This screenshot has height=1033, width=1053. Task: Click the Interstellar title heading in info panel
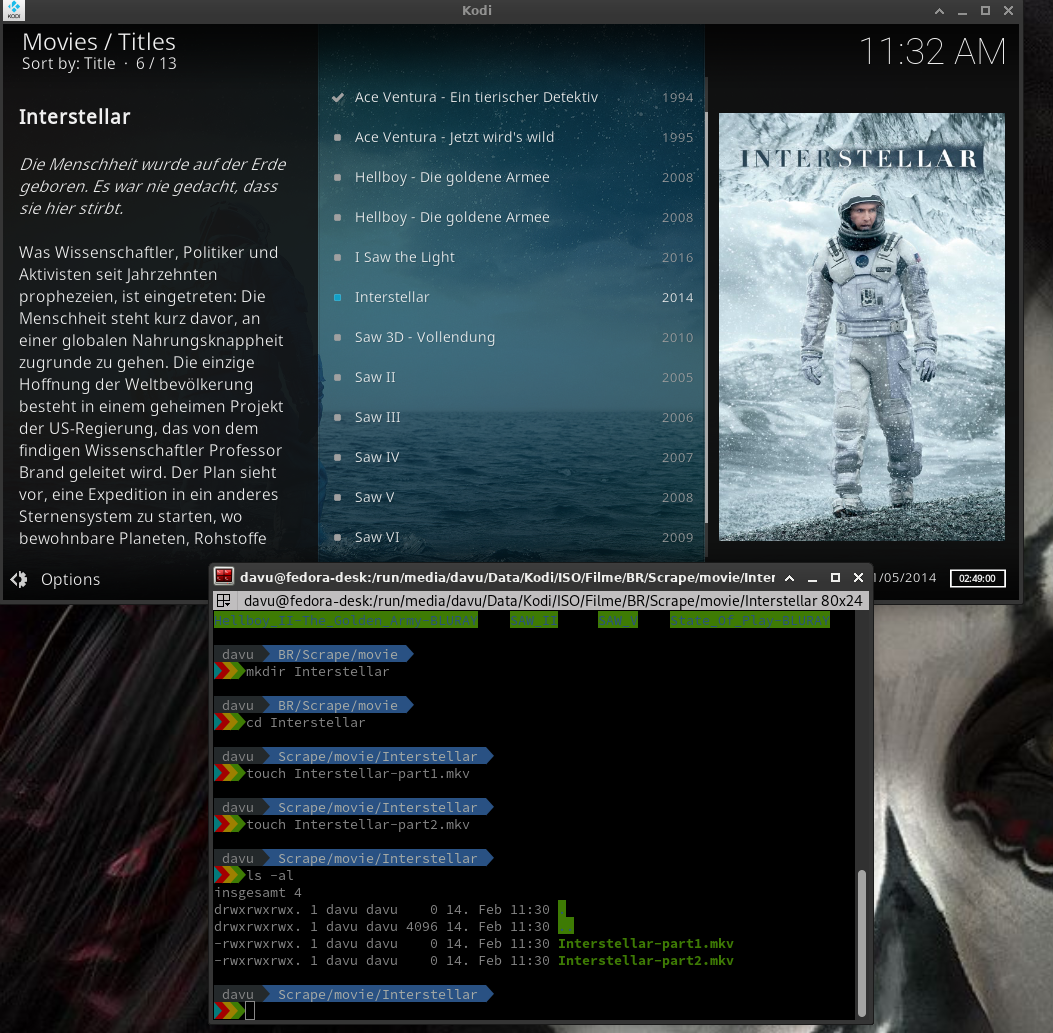tap(75, 117)
